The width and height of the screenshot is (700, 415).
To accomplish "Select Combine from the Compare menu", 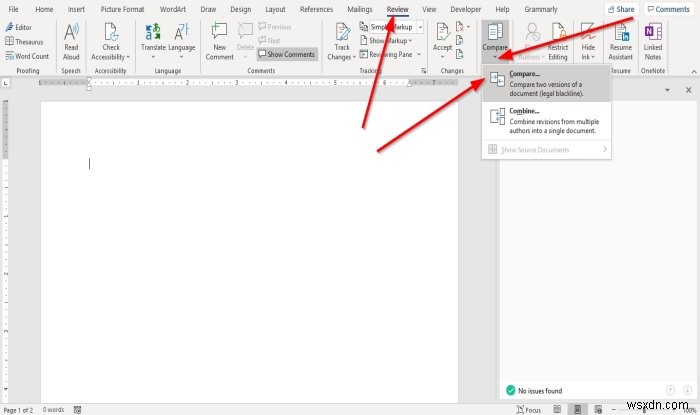I will (x=546, y=120).
